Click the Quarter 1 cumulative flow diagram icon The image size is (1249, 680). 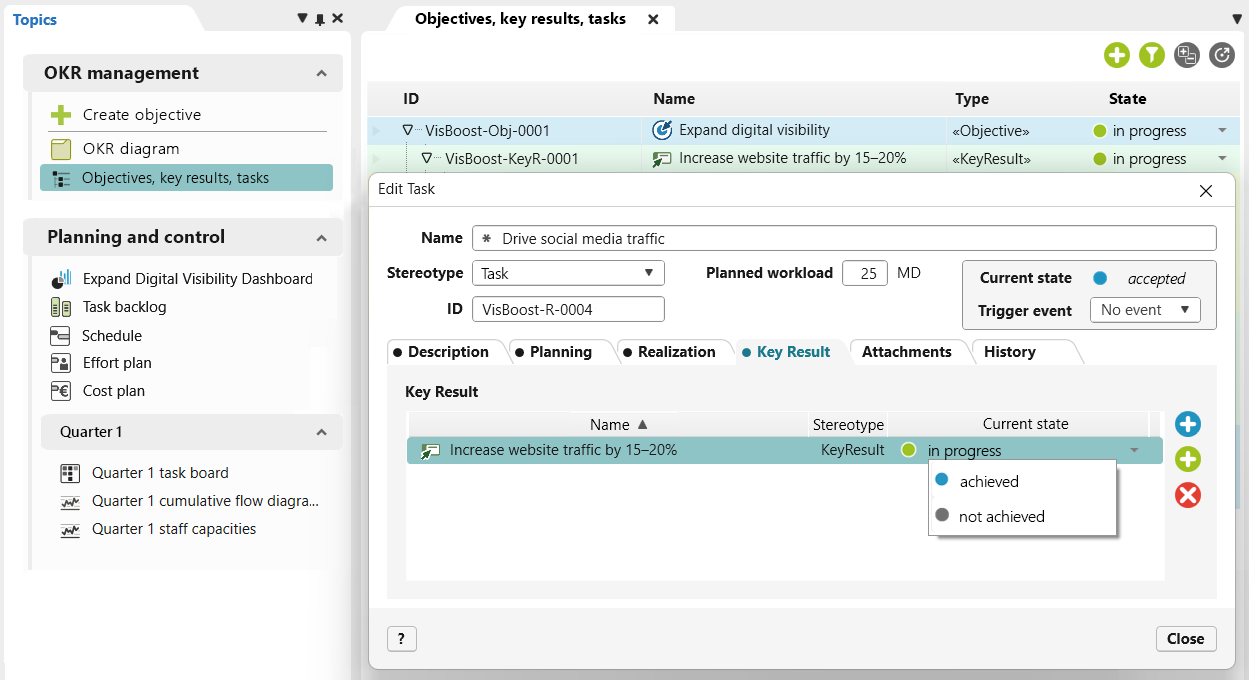[x=70, y=501]
